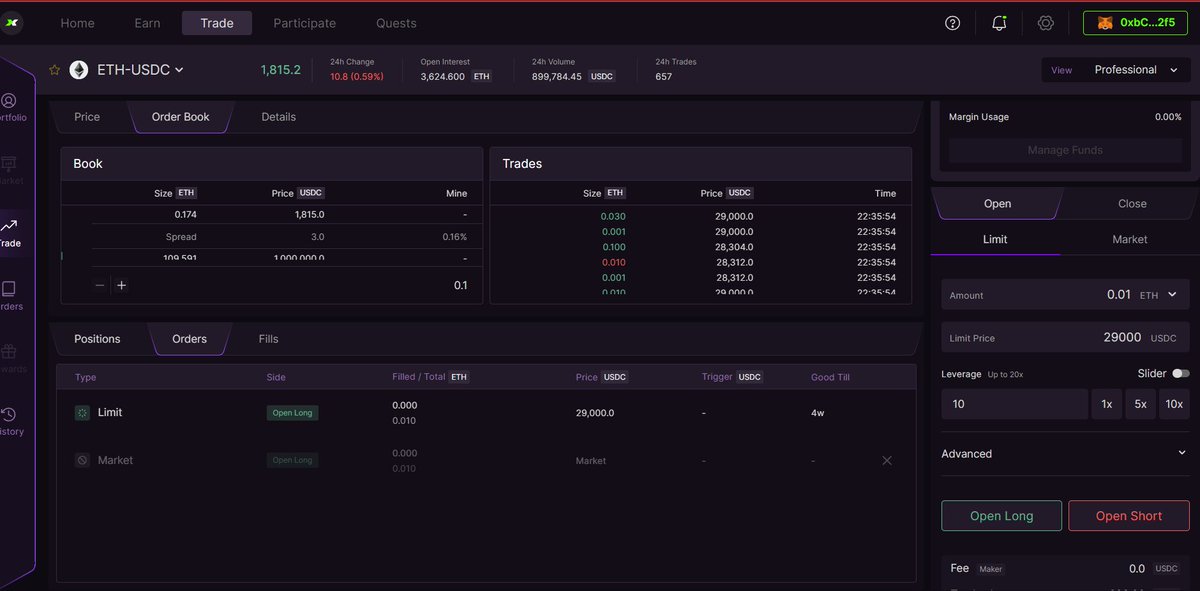1200x591 pixels.
Task: Choose the Market order tab
Action: 1130,239
